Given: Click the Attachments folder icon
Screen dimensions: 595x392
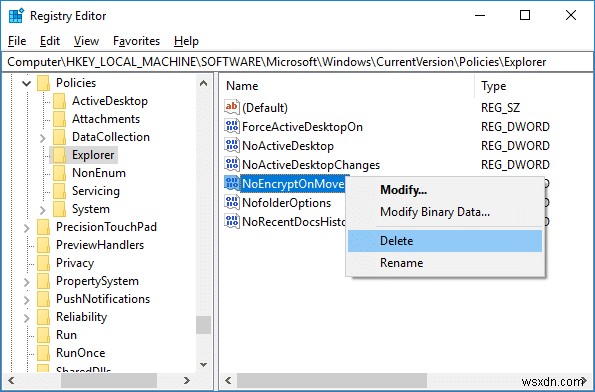Looking at the screenshot, I should tap(60, 119).
